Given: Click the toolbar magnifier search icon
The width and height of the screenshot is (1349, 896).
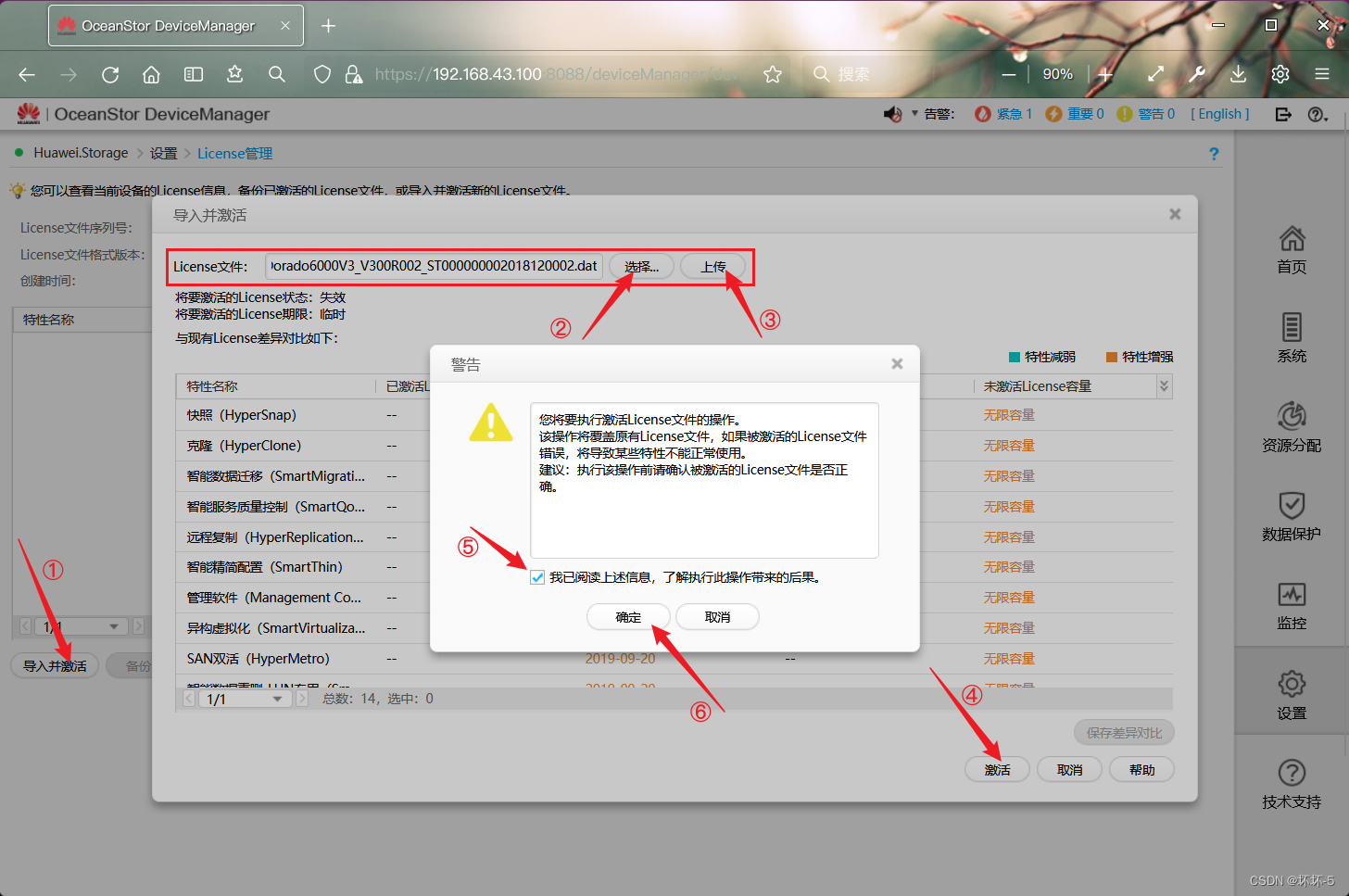Looking at the screenshot, I should (x=277, y=74).
